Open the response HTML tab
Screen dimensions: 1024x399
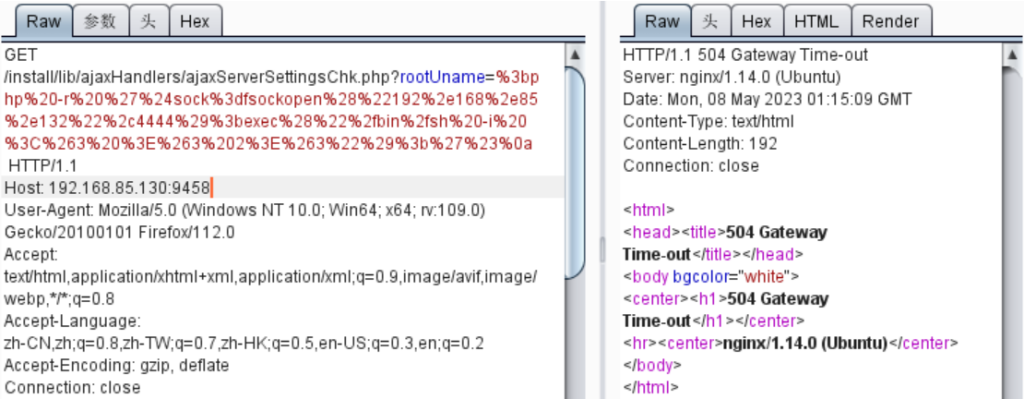(x=816, y=21)
